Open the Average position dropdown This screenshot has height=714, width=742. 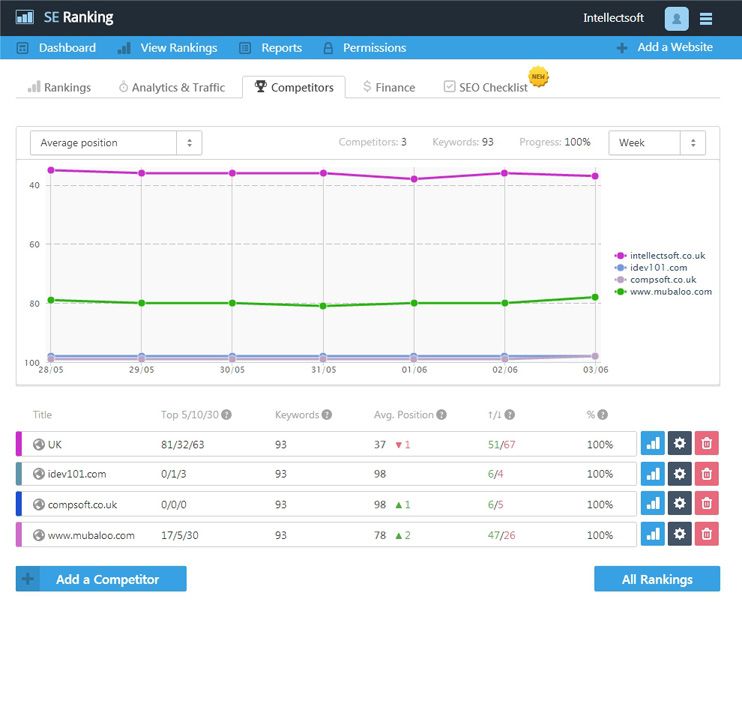[116, 143]
